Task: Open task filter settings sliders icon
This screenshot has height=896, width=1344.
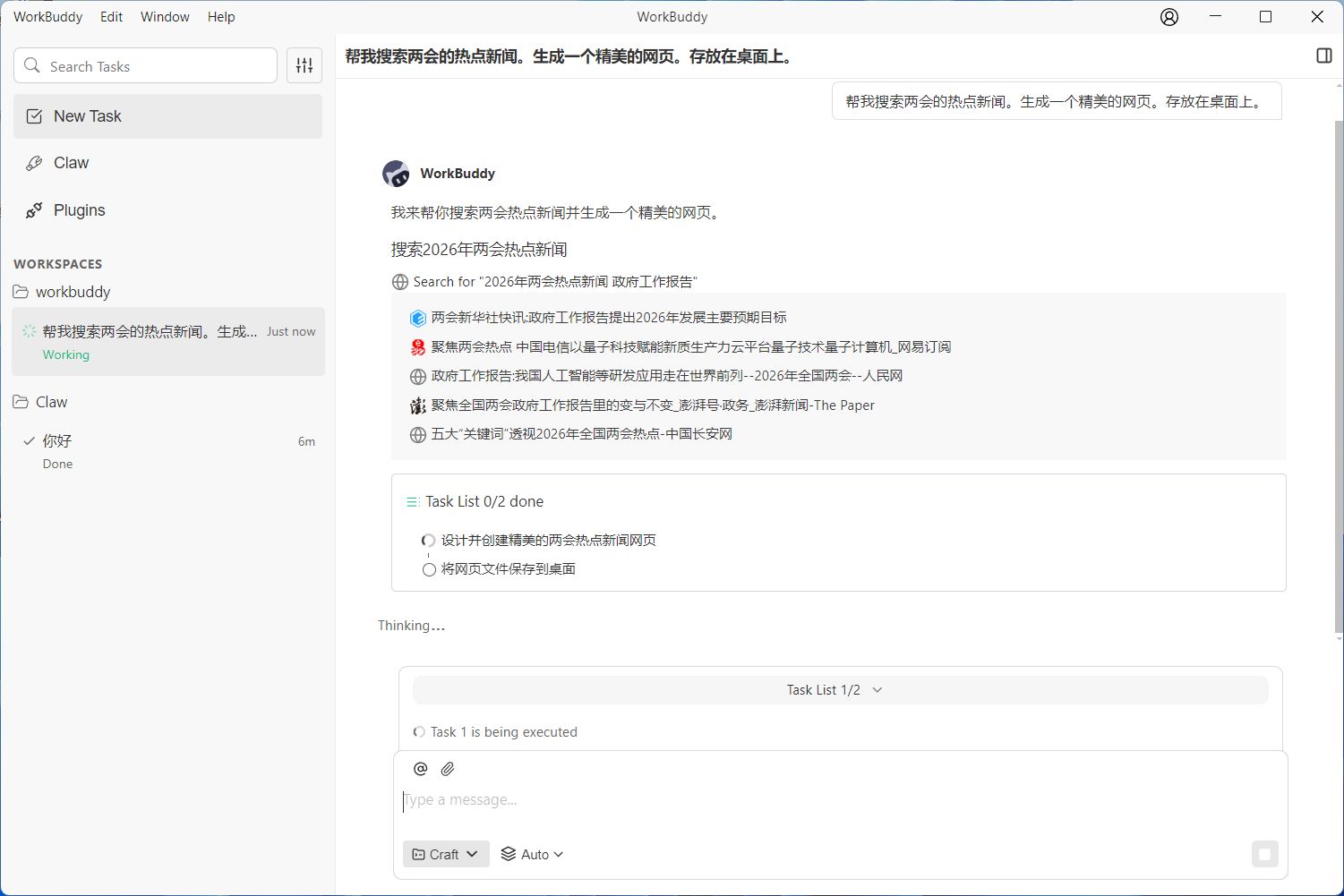Action: 304,65
